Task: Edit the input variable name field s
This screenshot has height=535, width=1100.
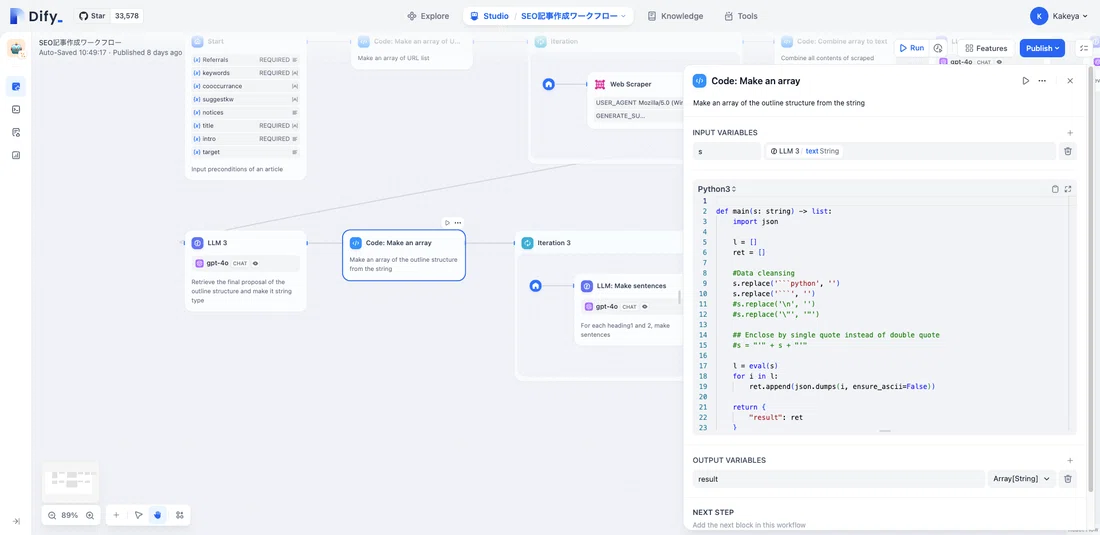Action: tap(726, 151)
